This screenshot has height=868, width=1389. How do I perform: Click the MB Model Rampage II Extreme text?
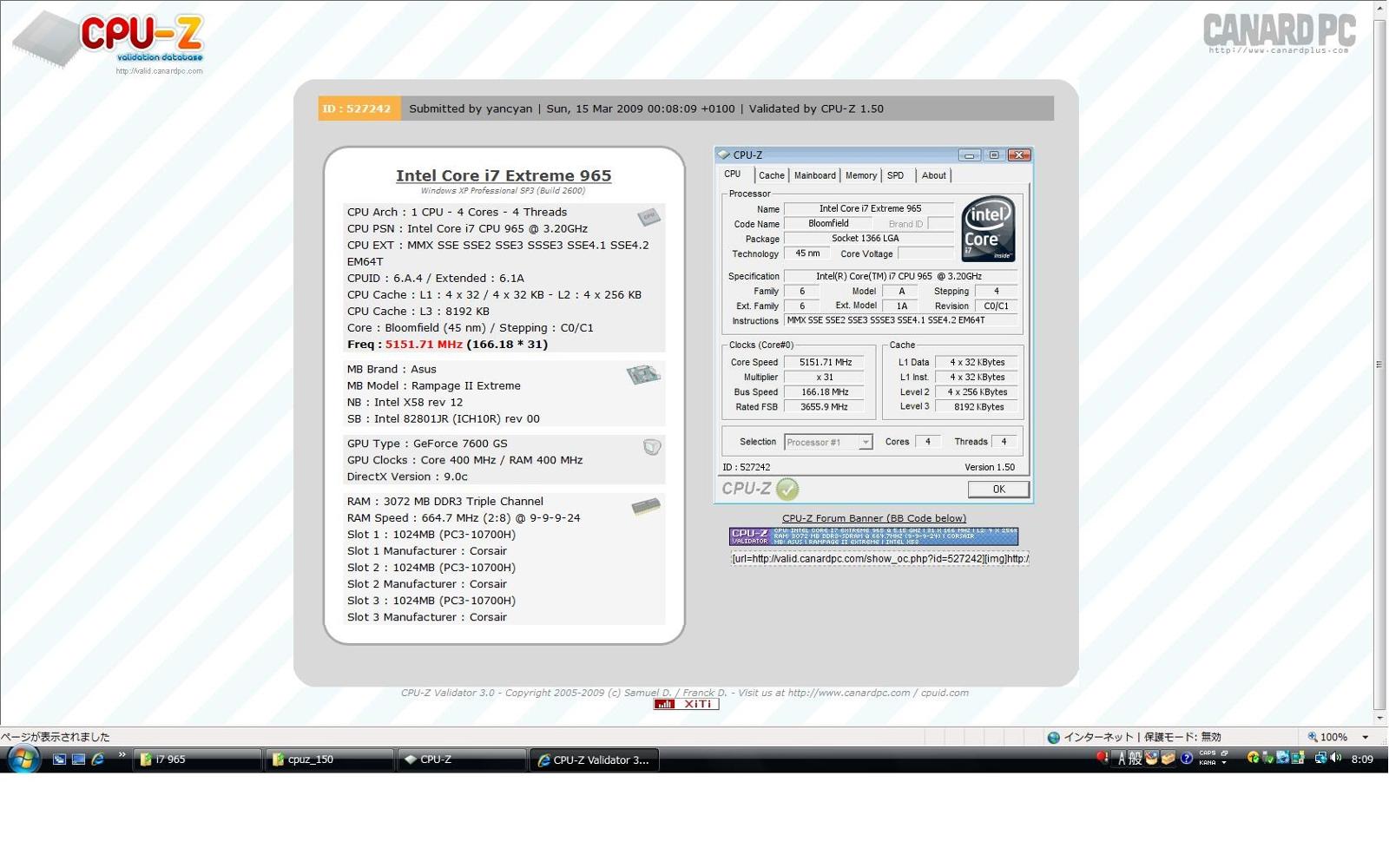pos(434,385)
